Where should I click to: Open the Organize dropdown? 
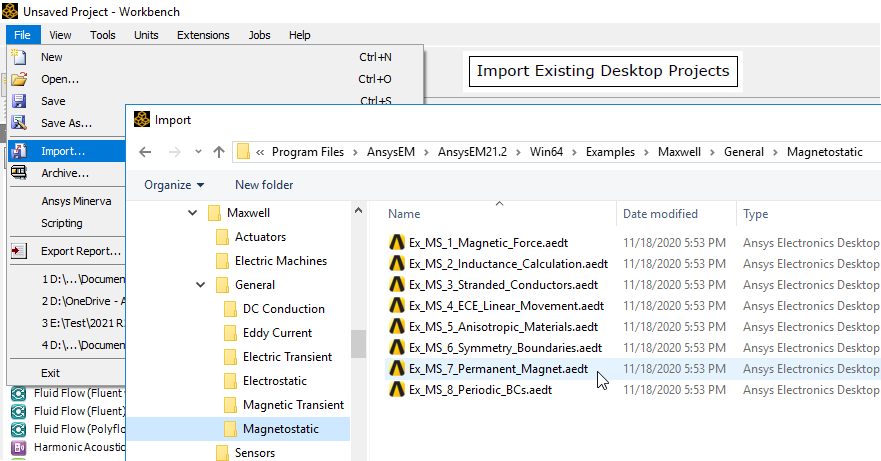click(x=174, y=184)
